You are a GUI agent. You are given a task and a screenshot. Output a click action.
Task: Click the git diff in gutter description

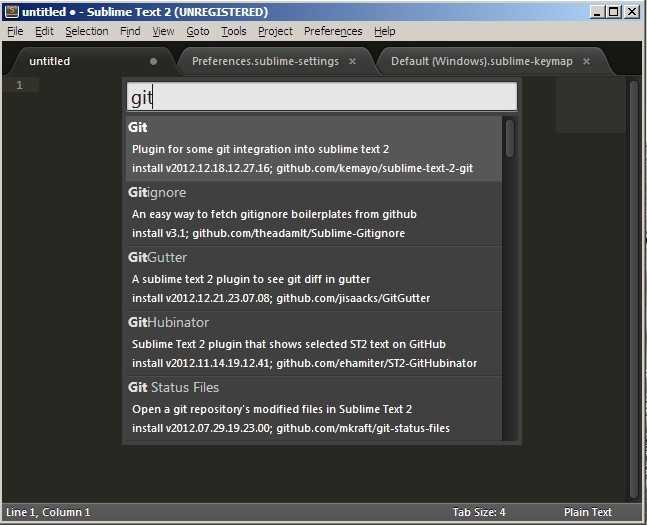pyautogui.click(x=251, y=279)
